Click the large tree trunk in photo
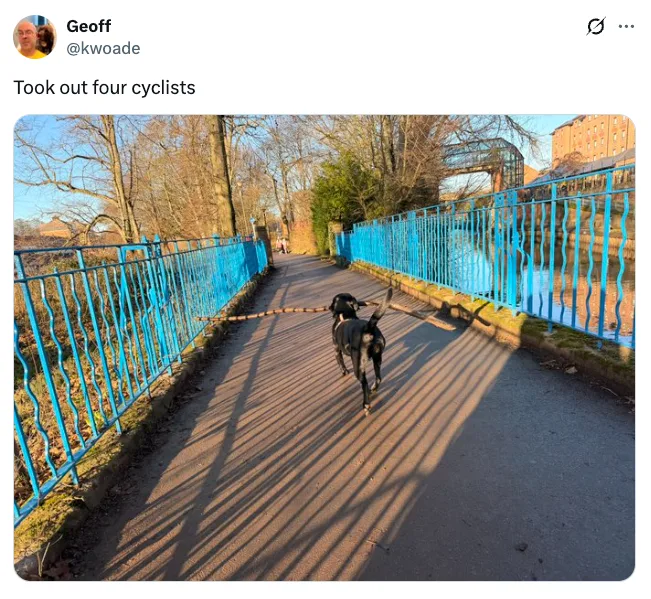The image size is (651, 599). pyautogui.click(x=222, y=176)
